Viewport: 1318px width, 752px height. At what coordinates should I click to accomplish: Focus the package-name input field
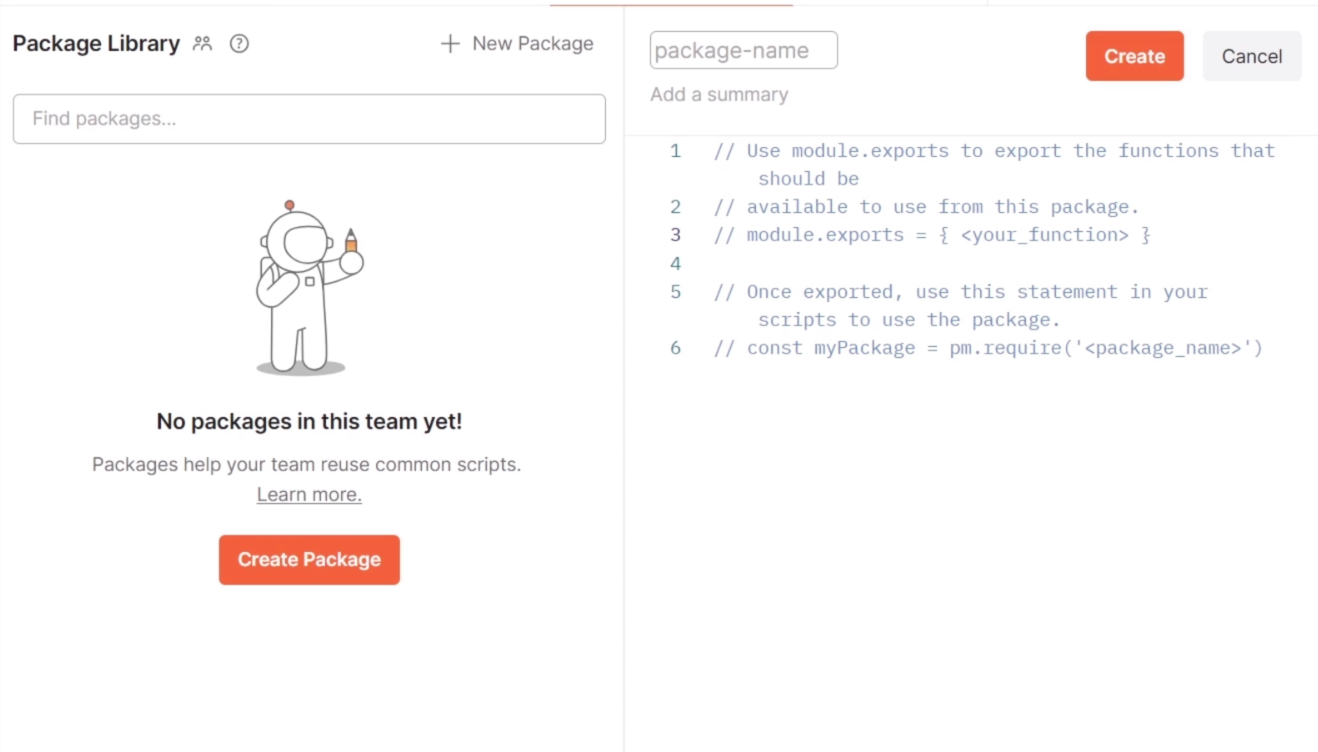click(744, 50)
